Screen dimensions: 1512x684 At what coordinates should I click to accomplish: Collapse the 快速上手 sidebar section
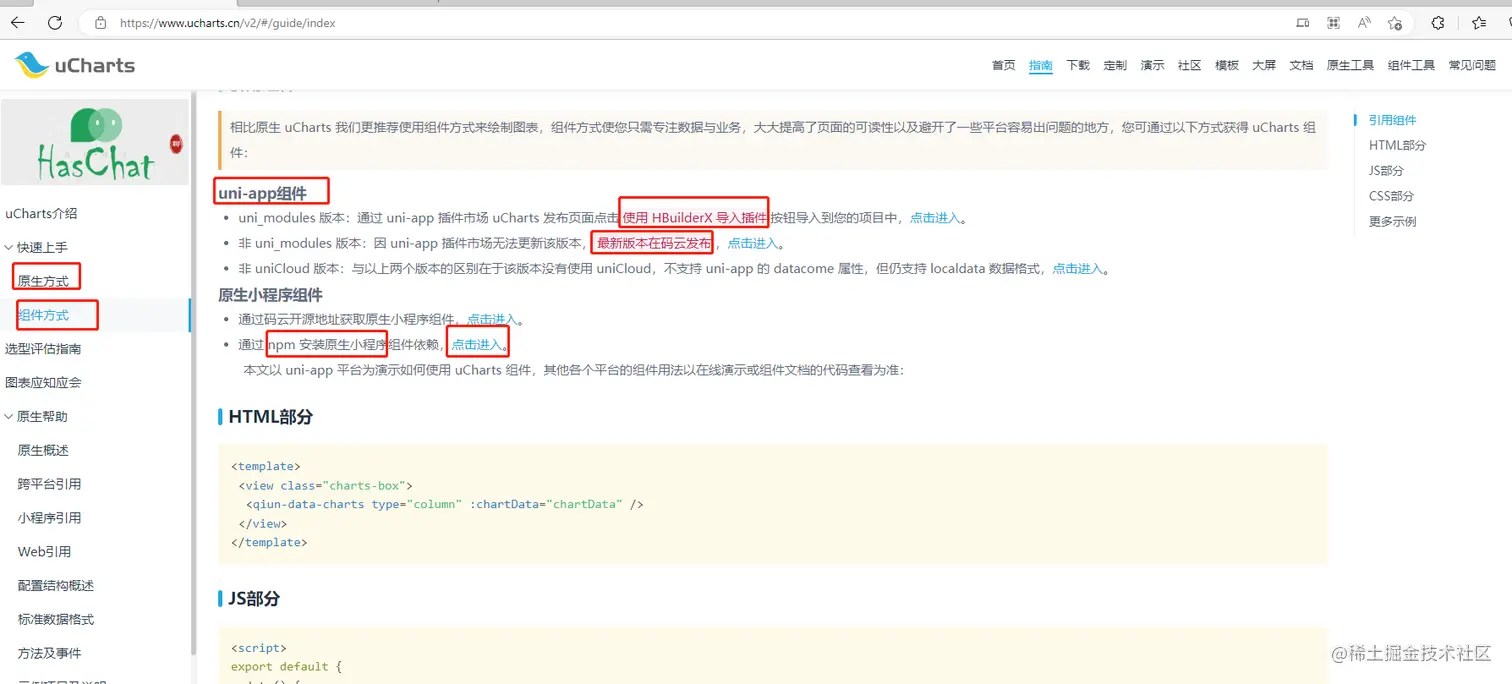tap(36, 247)
